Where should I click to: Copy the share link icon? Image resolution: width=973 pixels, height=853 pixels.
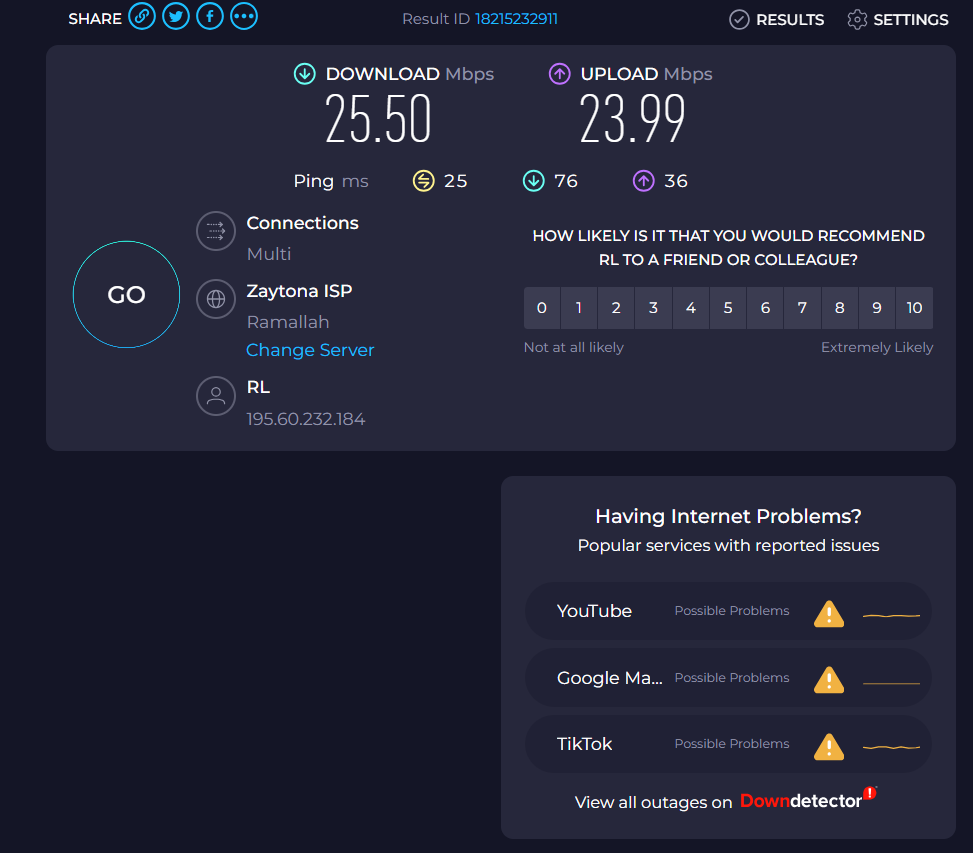pyautogui.click(x=142, y=16)
